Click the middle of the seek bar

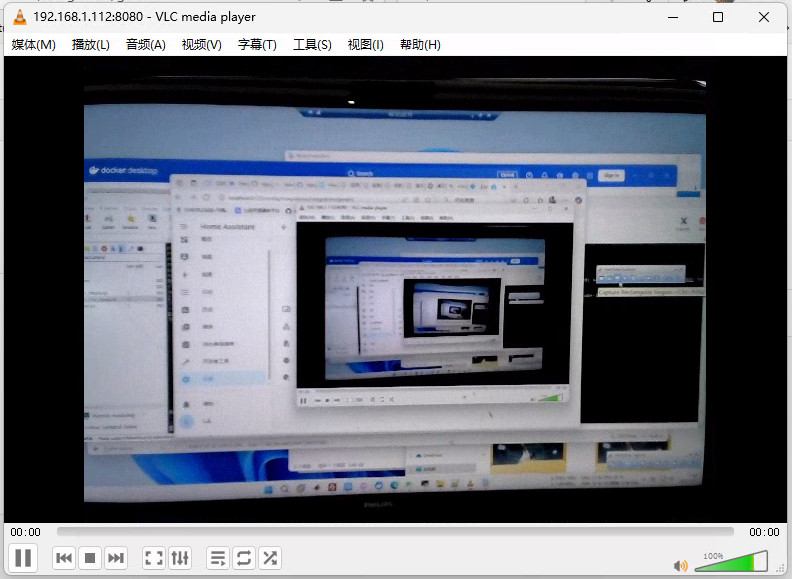tap(395, 532)
